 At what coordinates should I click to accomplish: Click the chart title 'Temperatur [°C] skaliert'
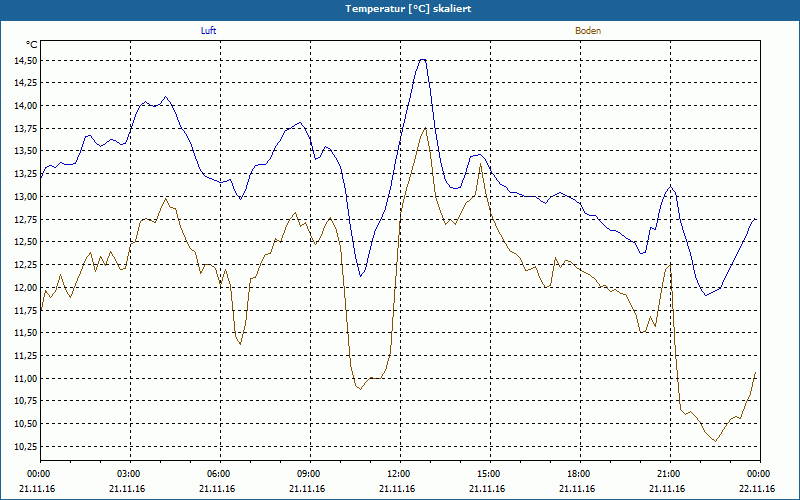408,9
